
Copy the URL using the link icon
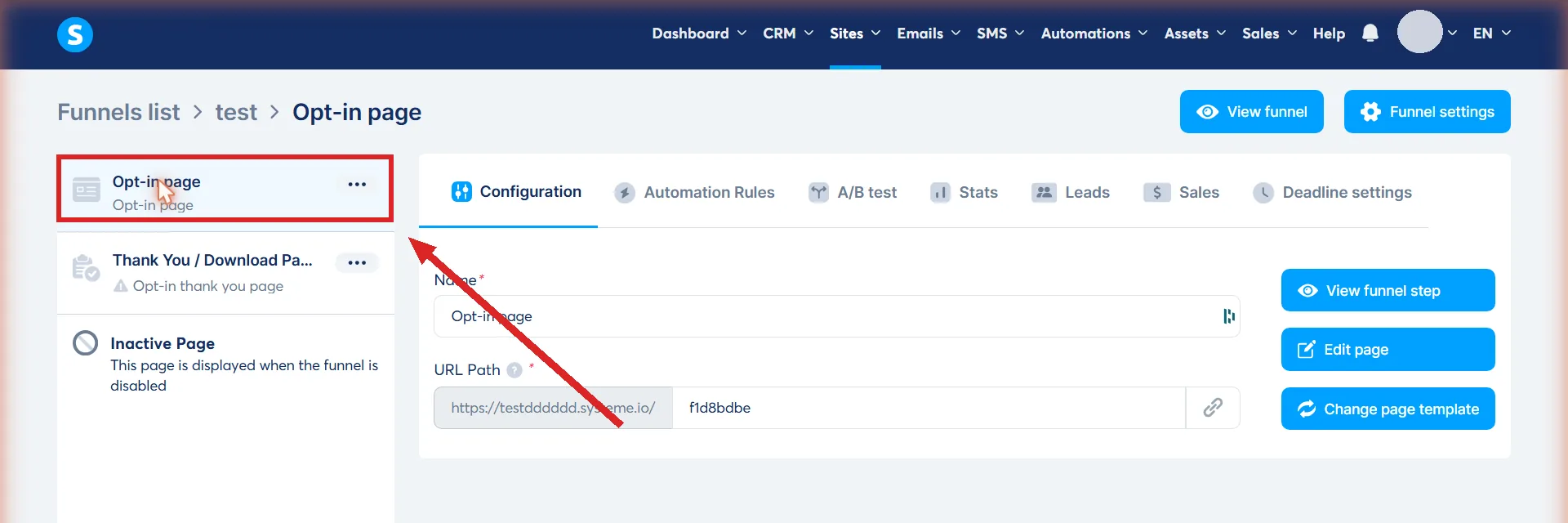(1213, 408)
